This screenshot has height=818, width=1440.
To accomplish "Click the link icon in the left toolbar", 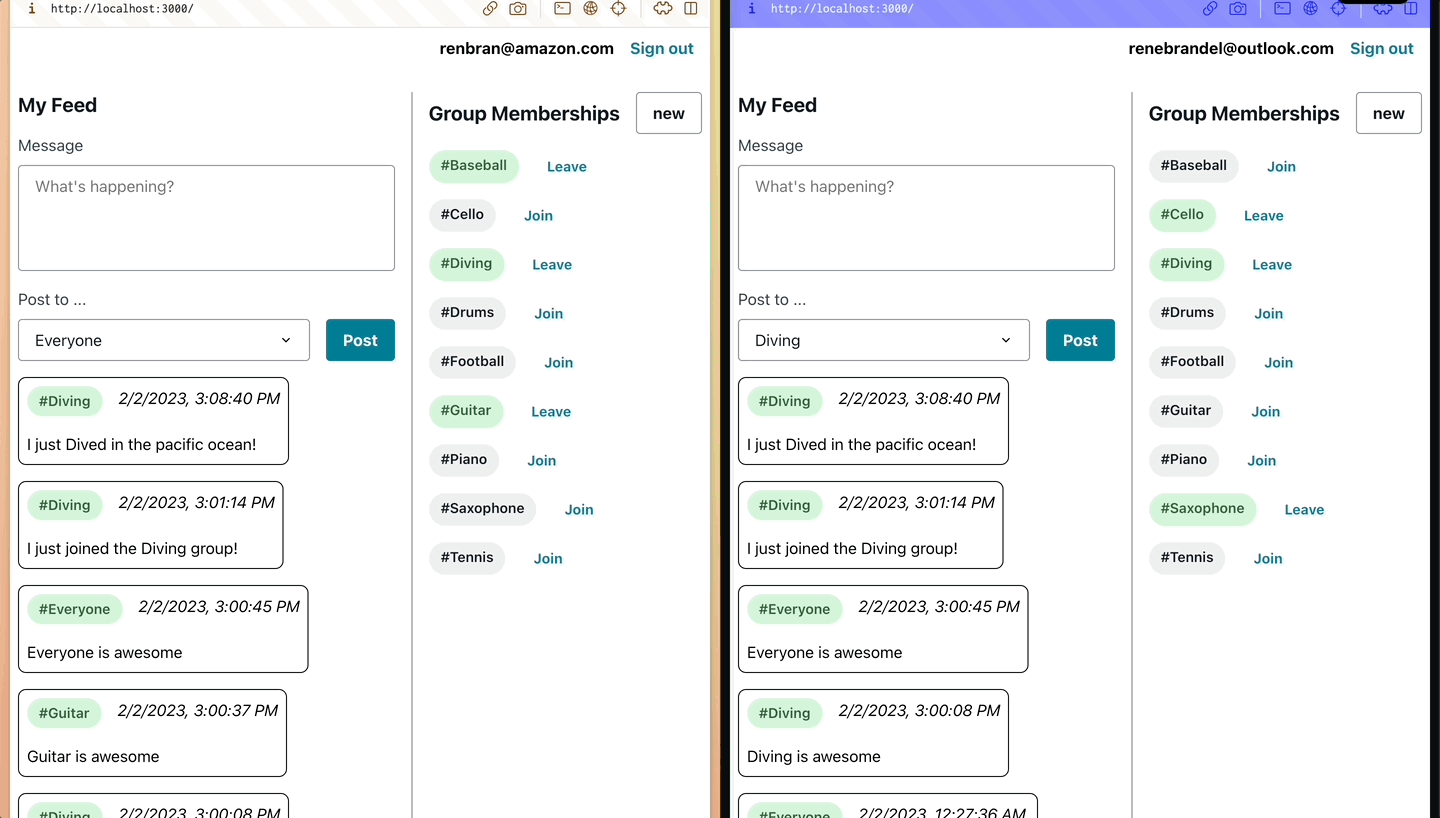I will [489, 8].
